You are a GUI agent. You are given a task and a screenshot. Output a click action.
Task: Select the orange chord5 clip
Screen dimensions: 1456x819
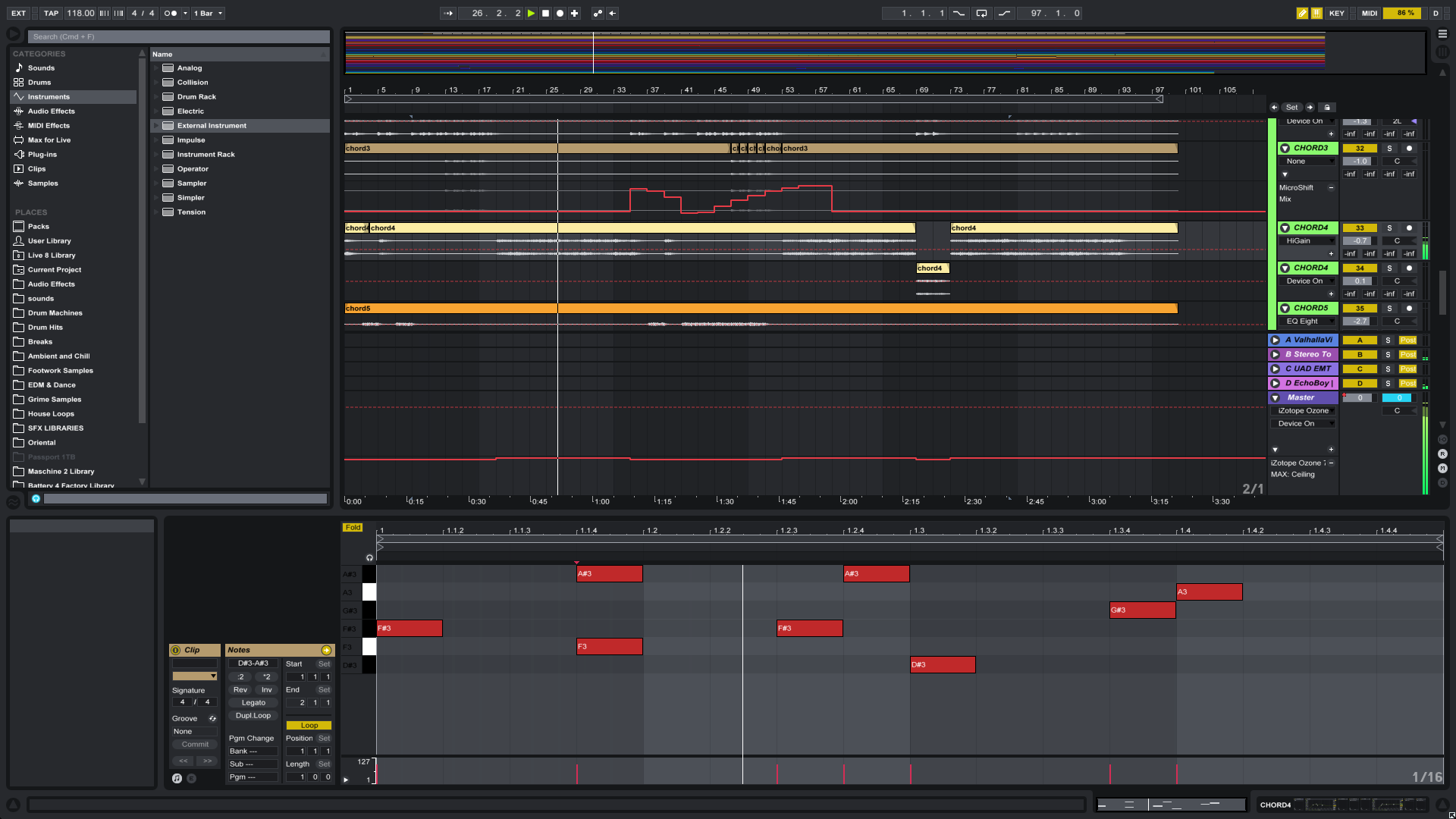coord(761,308)
